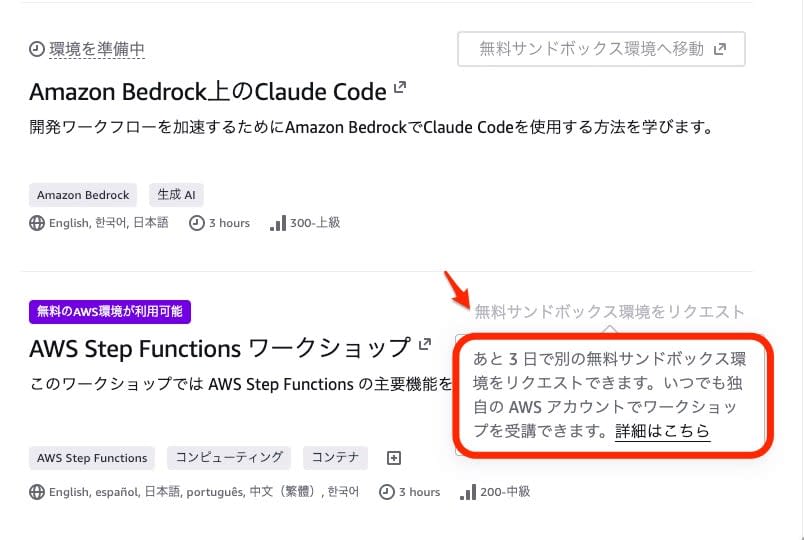
Task: Click 3 hours in the Claude Code card
Action: coord(229,223)
